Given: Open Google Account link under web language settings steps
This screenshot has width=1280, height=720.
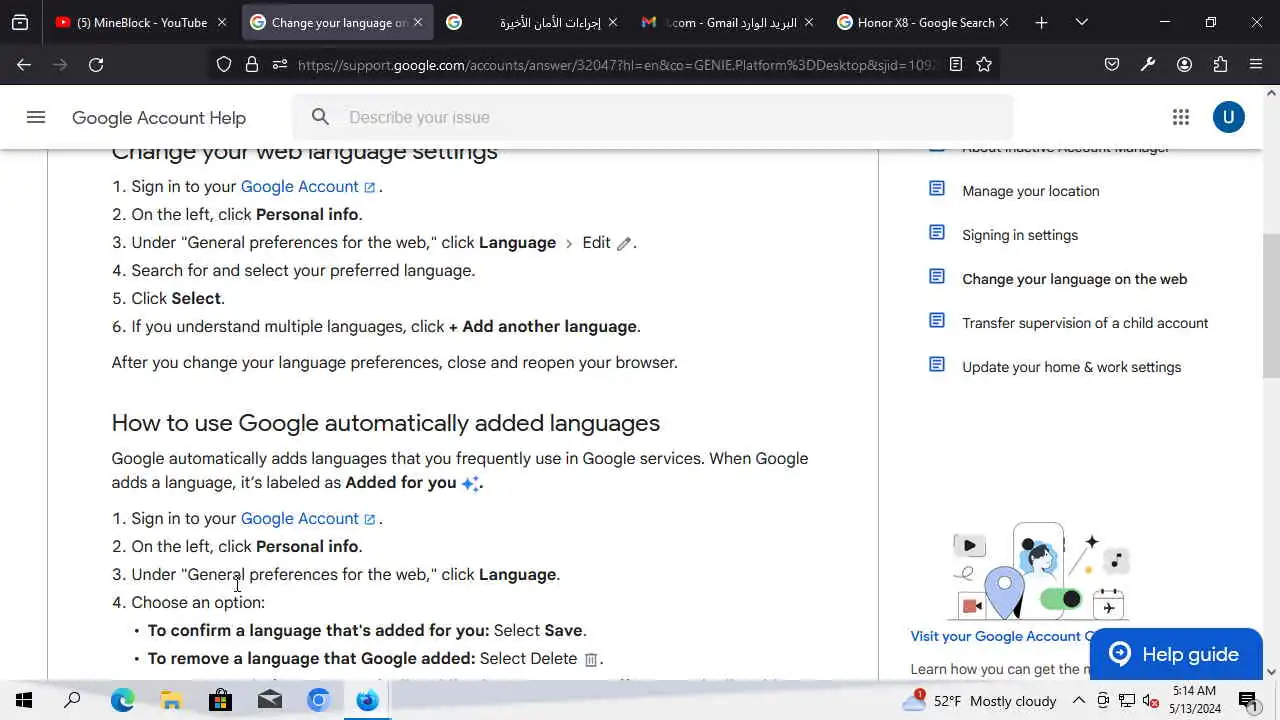Looking at the screenshot, I should point(308,186).
